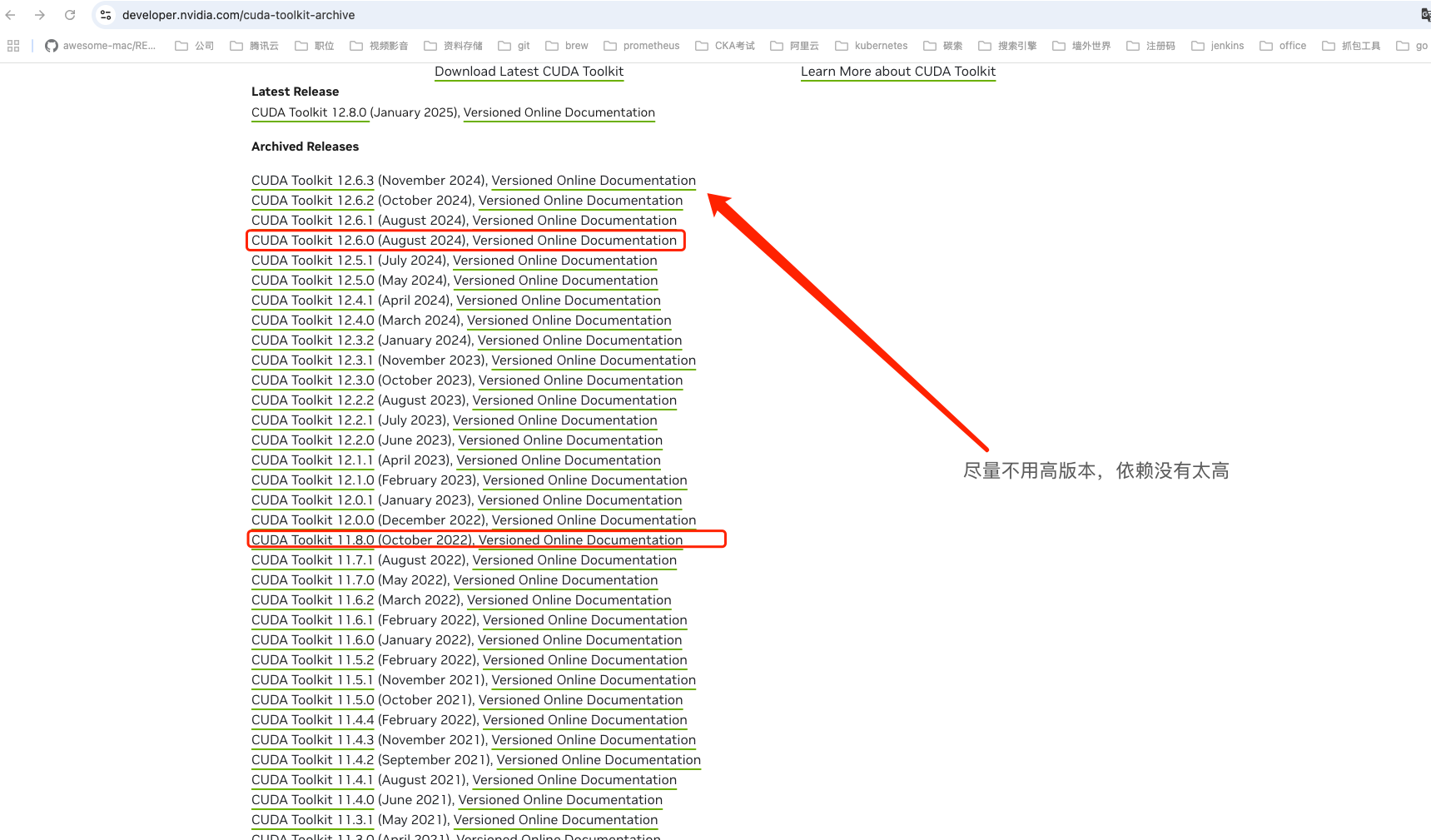Open the brew bookmark folder

click(567, 46)
